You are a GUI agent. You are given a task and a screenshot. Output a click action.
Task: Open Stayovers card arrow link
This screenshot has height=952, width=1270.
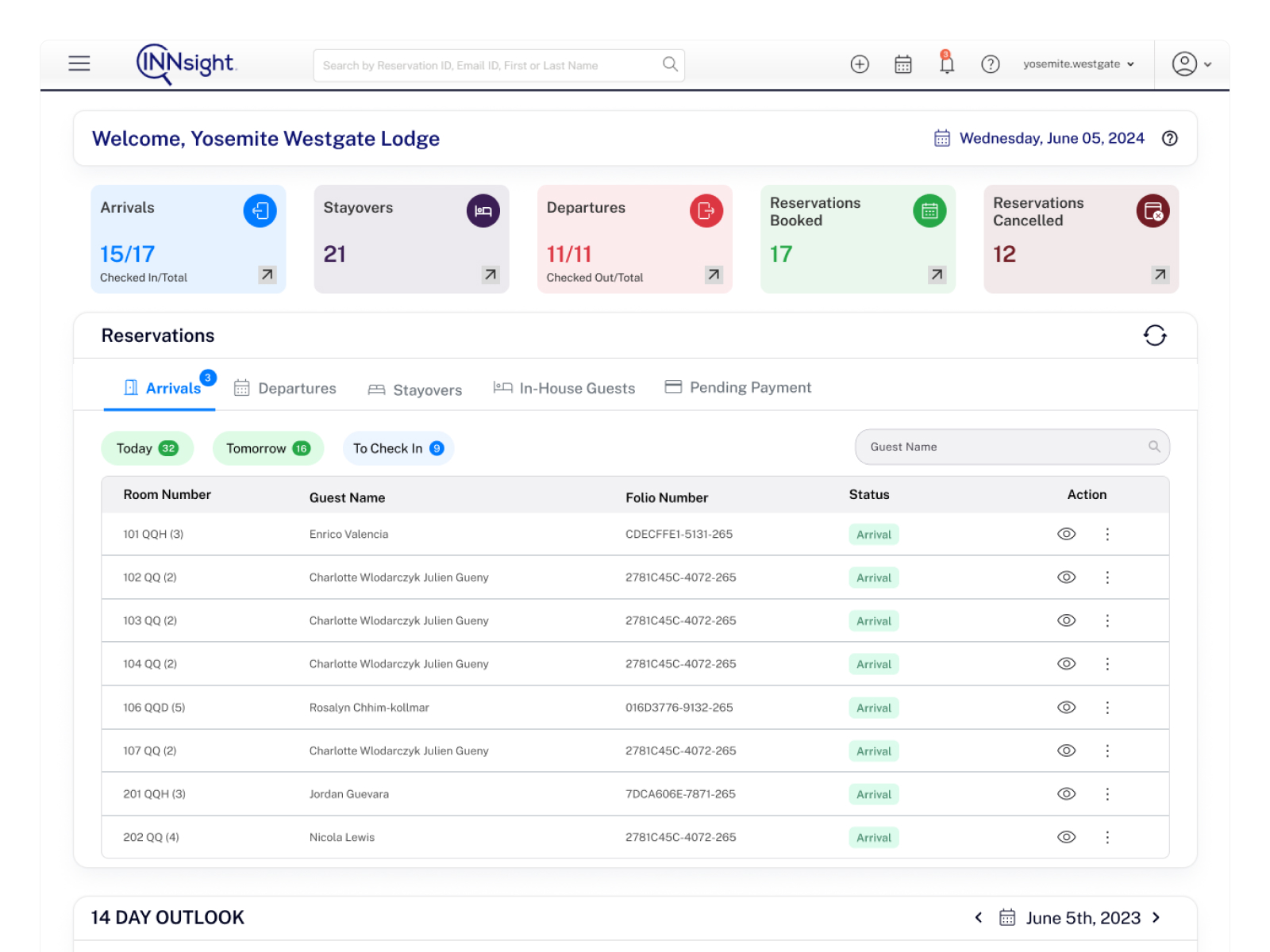pos(491,274)
